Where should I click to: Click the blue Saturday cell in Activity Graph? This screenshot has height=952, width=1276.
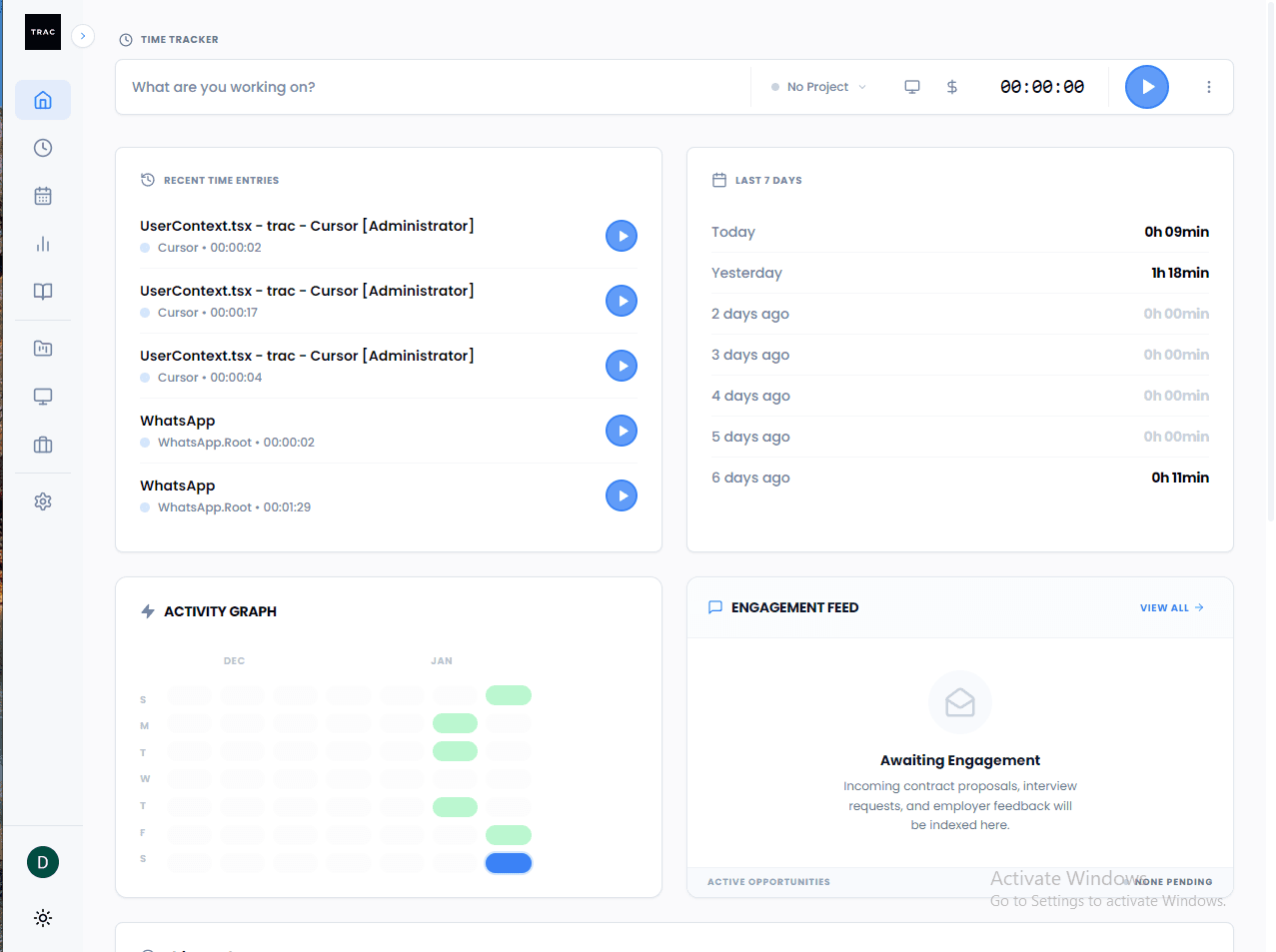point(509,862)
